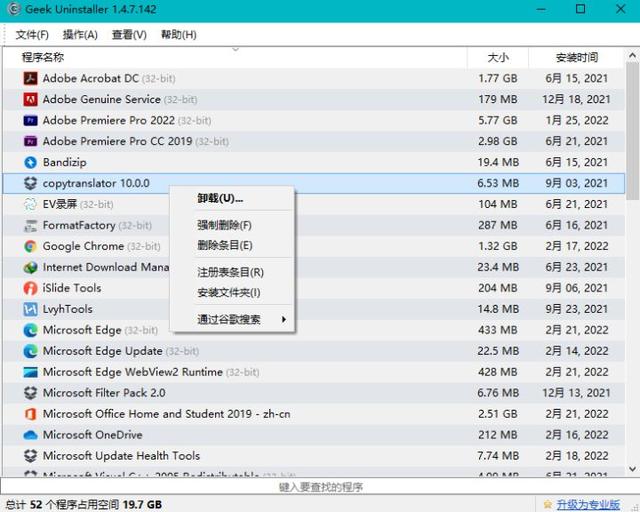This screenshot has width=640, height=512.
Task: Click the Bandizip program icon
Action: 30,162
